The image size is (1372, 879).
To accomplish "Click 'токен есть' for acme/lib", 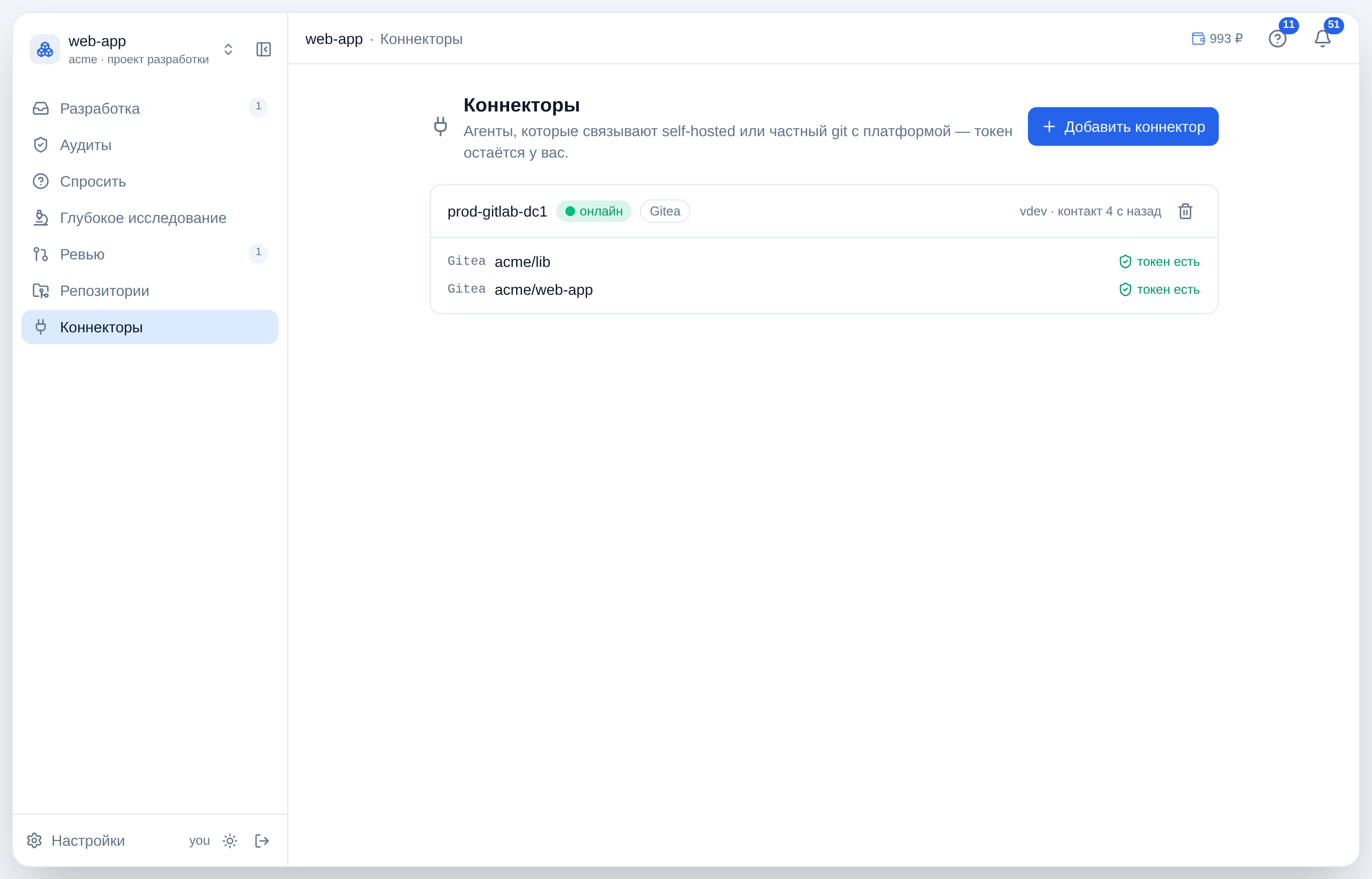I will point(1168,262).
